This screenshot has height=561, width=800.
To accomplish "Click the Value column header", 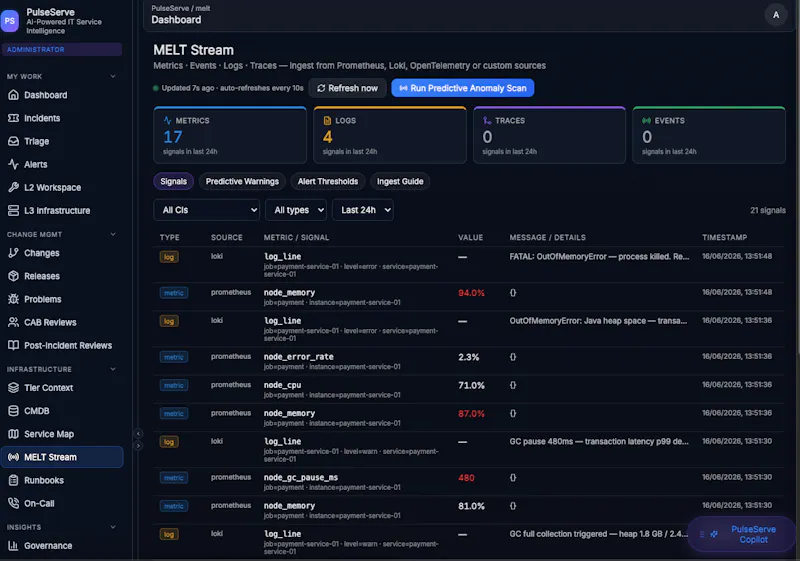I will click(470, 238).
